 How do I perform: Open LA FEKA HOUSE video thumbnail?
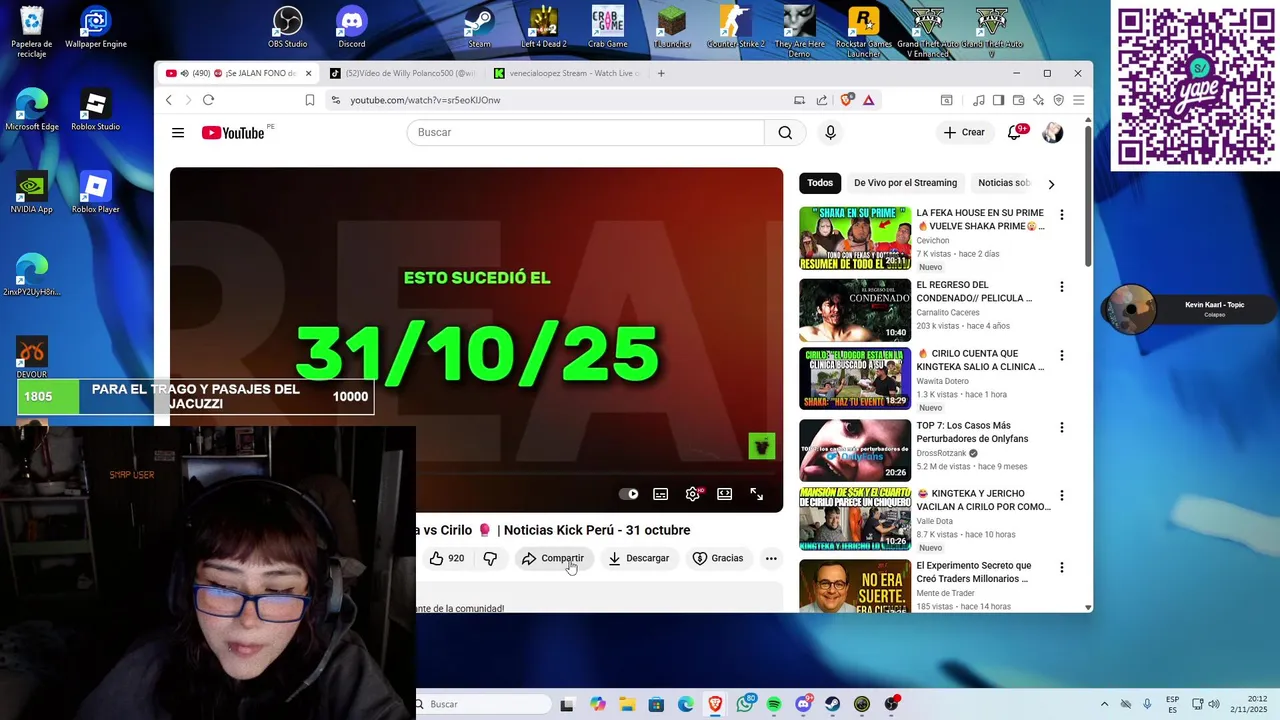(855, 239)
